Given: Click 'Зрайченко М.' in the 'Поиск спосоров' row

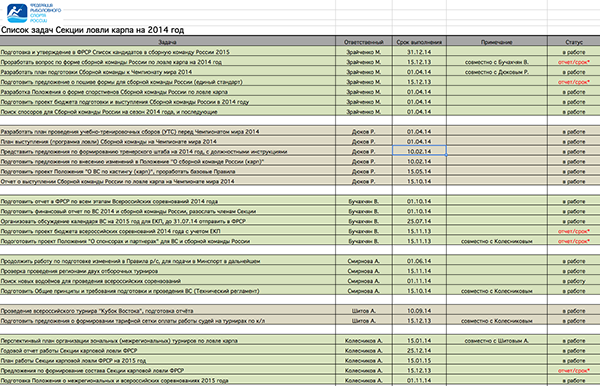Looking at the screenshot, I should 364,112.
